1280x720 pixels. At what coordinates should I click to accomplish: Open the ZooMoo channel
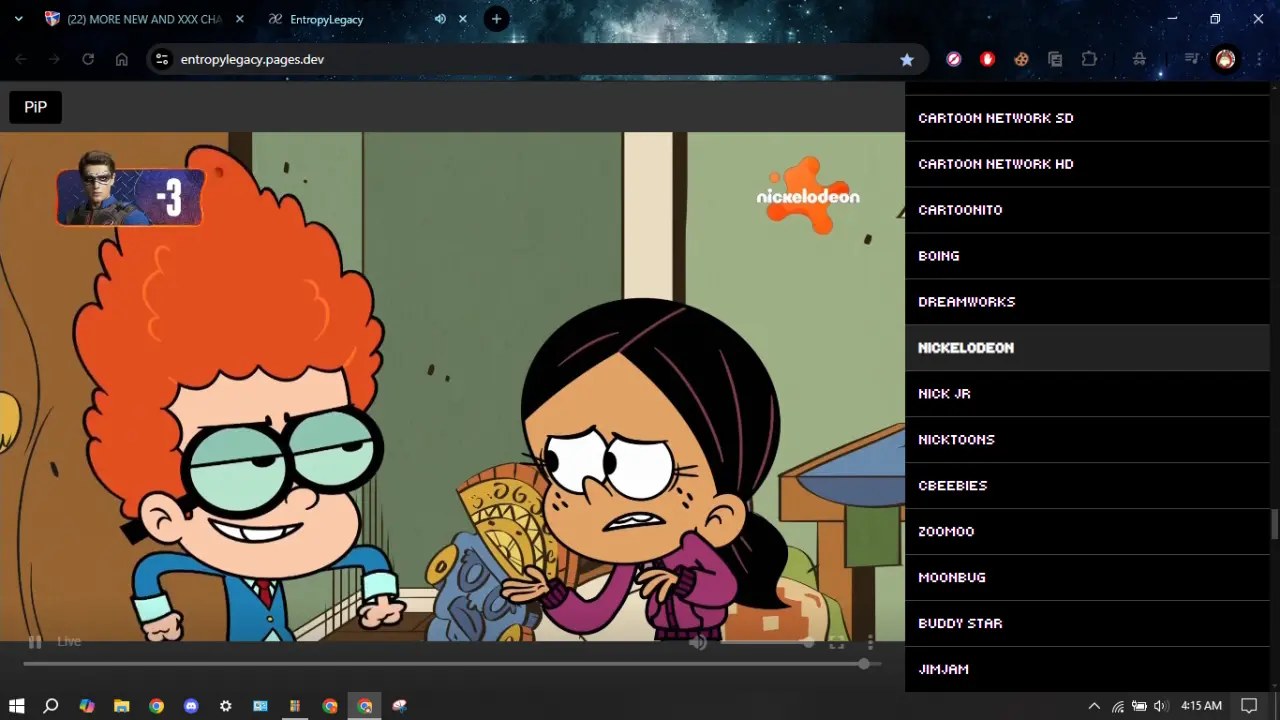pyautogui.click(x=1087, y=532)
